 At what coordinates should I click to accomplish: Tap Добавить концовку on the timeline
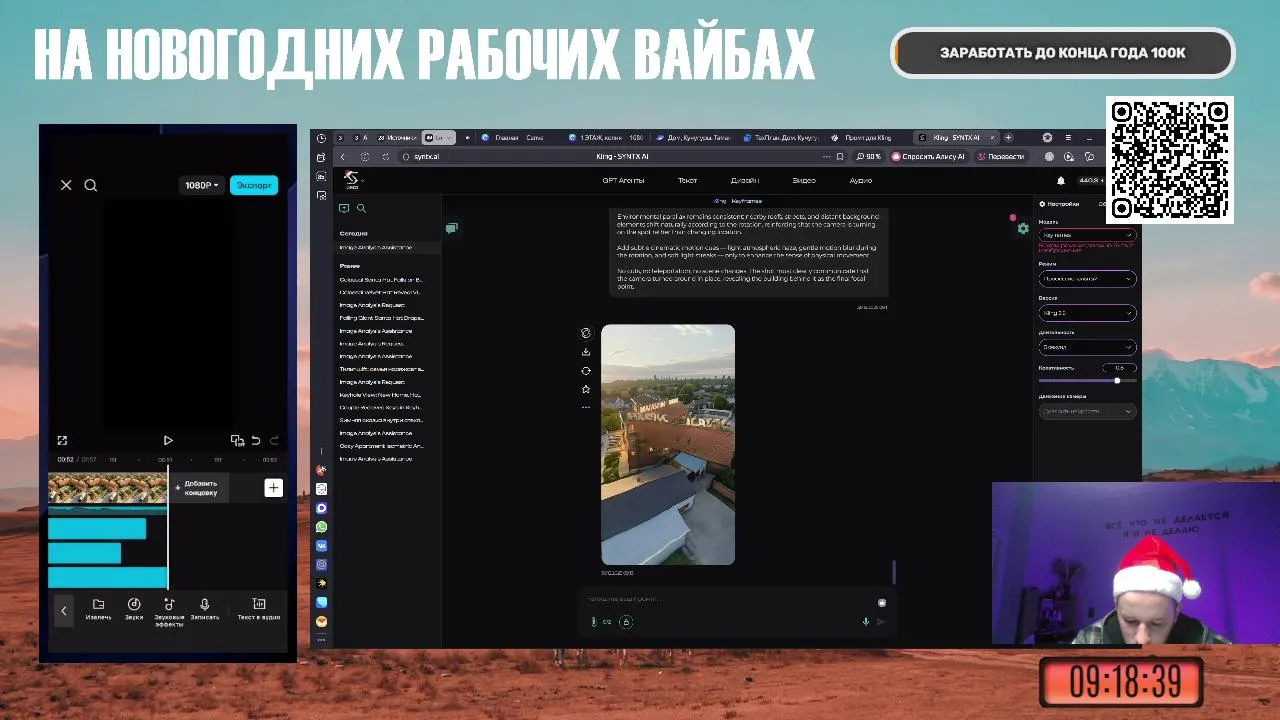[197, 488]
